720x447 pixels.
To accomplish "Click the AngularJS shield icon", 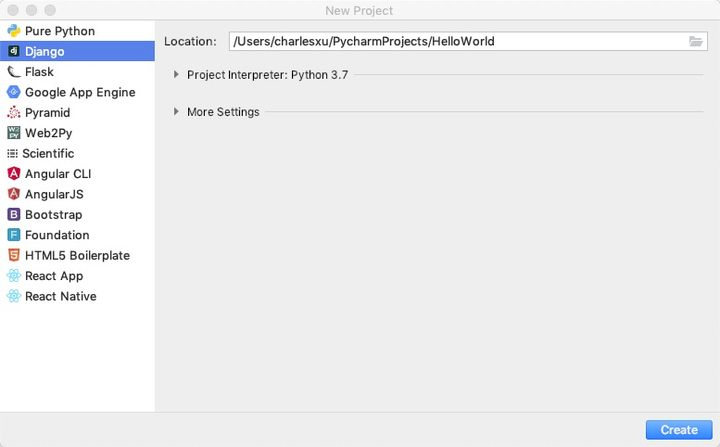I will coord(14,194).
